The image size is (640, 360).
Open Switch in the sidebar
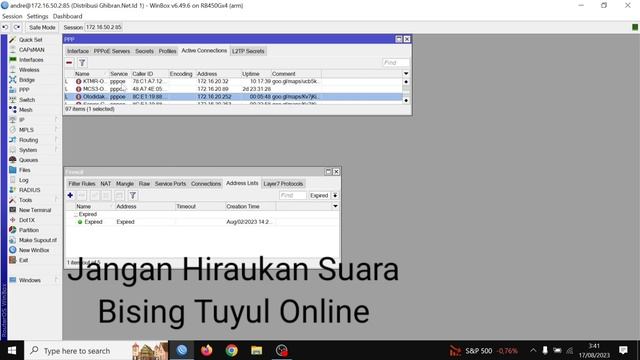pyautogui.click(x=27, y=100)
